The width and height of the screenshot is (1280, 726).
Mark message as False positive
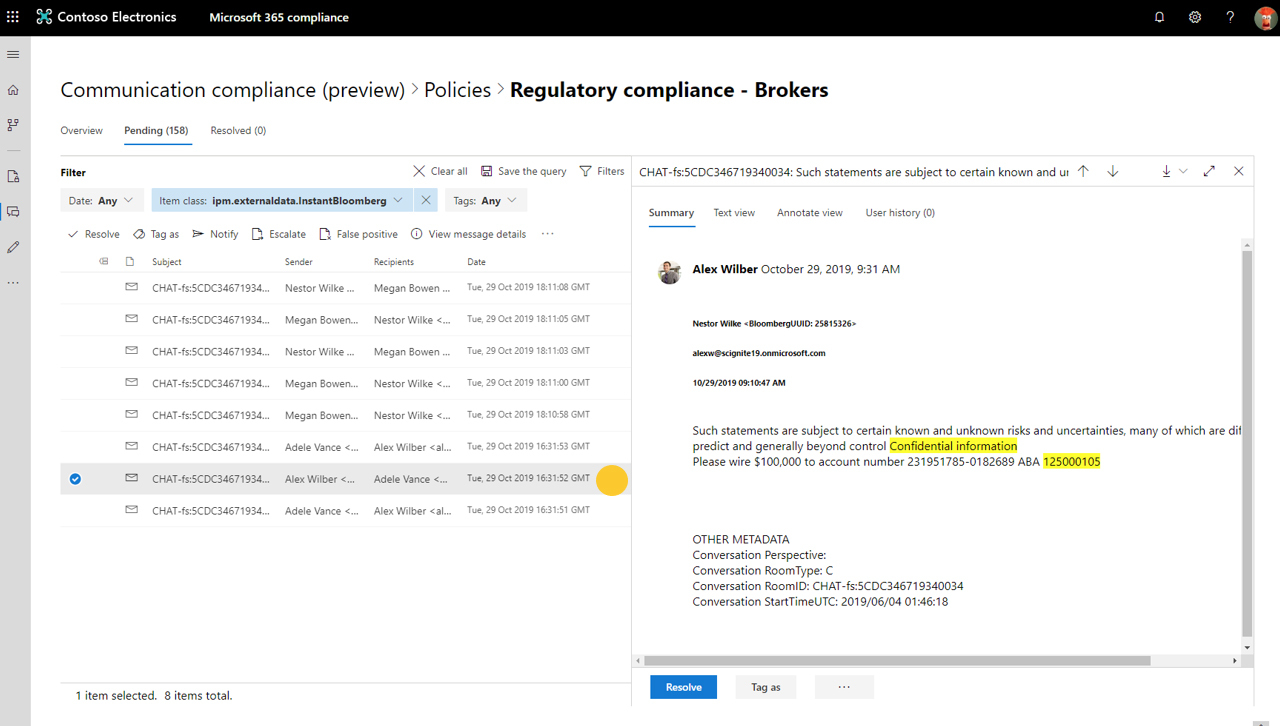358,234
